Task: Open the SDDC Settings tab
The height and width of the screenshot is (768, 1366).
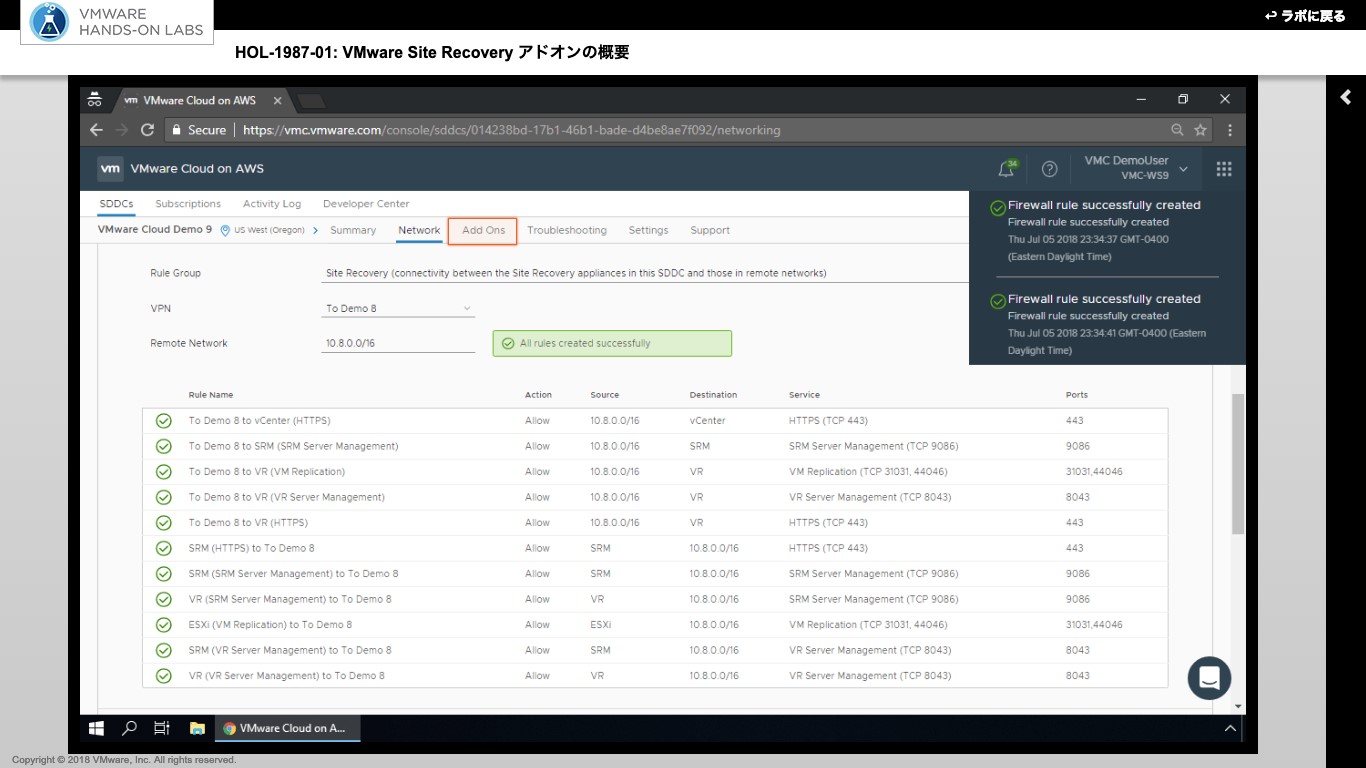Action: click(x=648, y=230)
